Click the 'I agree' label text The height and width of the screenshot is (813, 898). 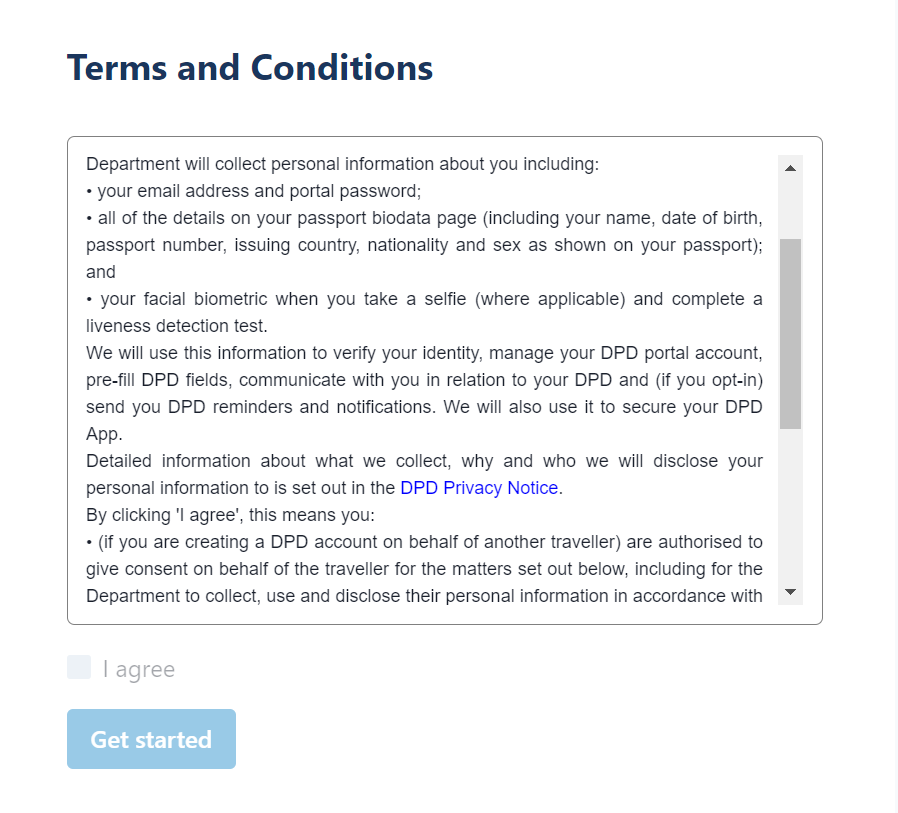coord(139,669)
